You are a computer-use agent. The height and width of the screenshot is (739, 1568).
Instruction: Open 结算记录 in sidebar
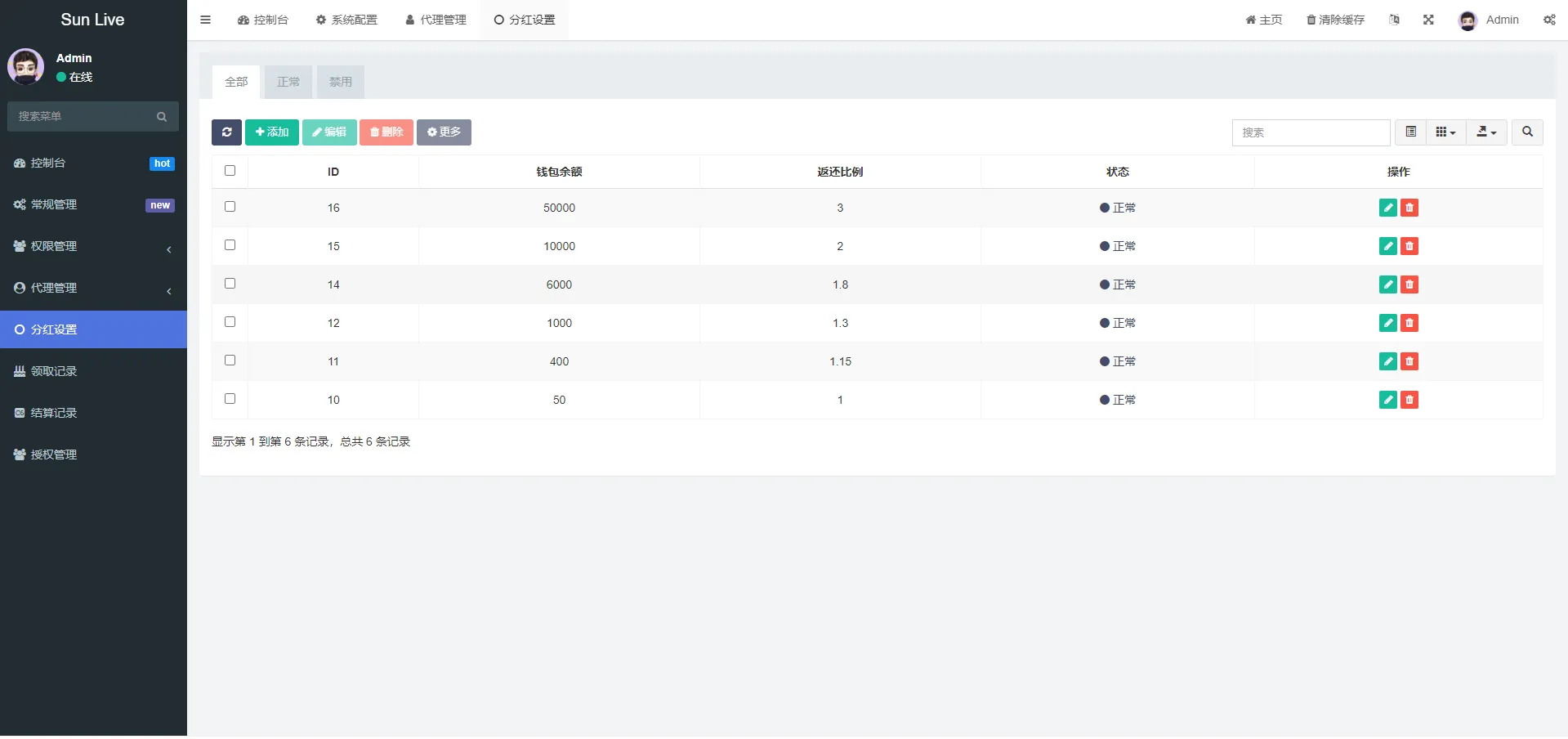point(93,413)
